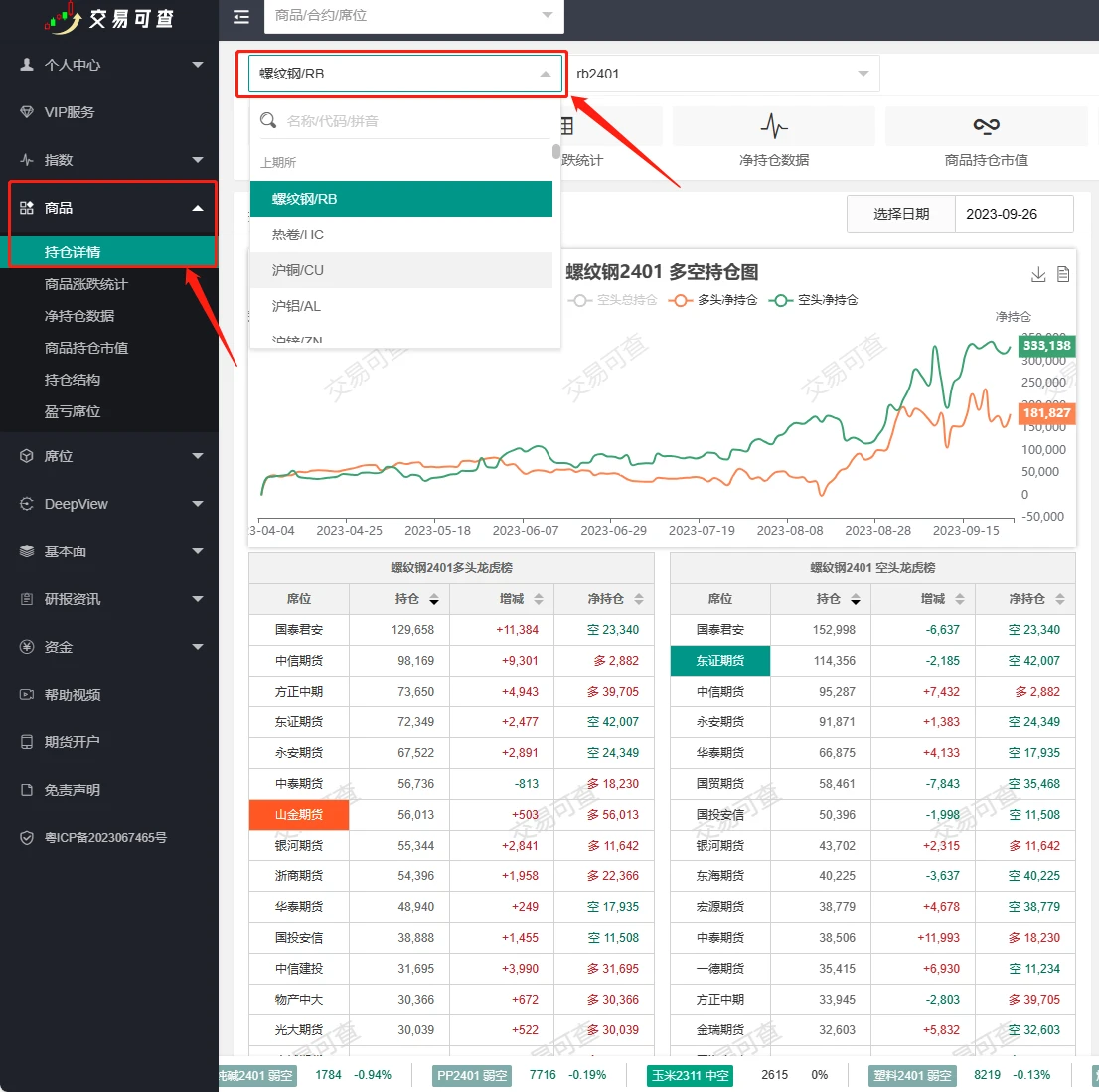Open the 商品/合约/席位 search dropdown
Image resolution: width=1099 pixels, height=1092 pixels.
pos(413,16)
